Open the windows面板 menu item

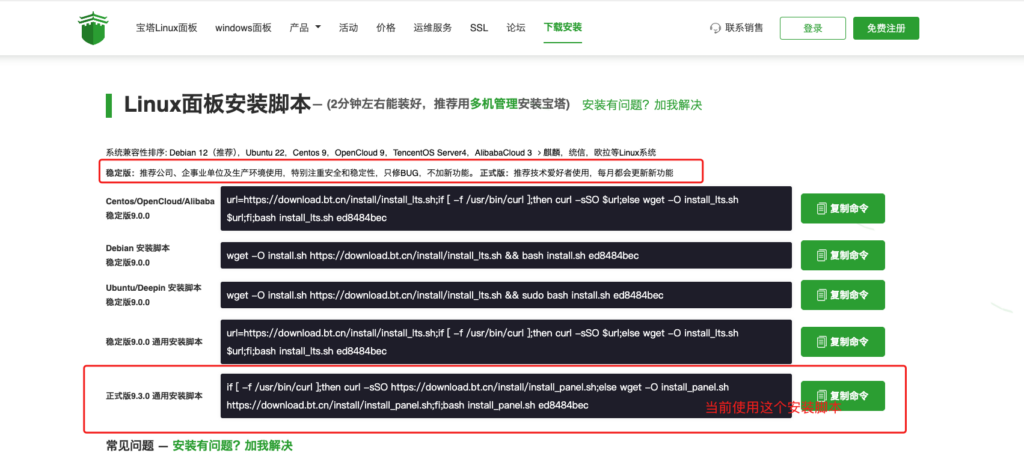coord(243,28)
